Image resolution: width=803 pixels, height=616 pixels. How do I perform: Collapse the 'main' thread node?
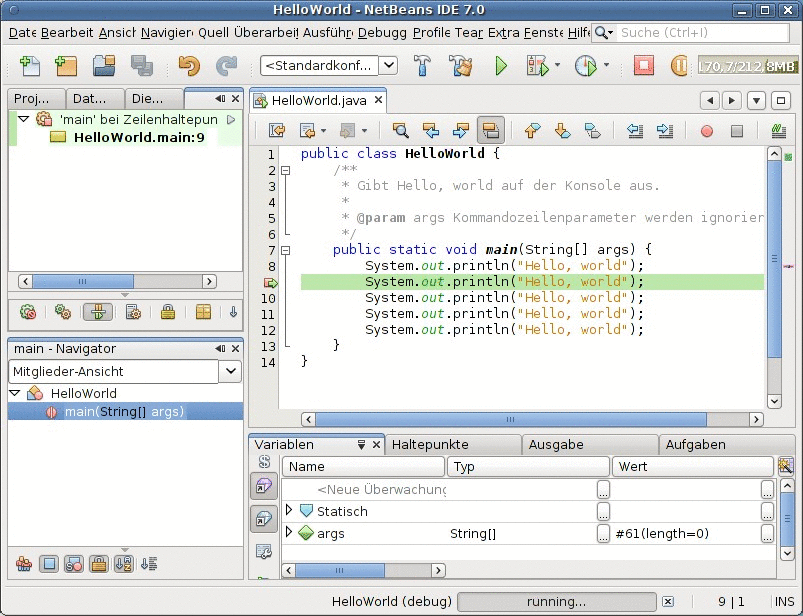point(24,119)
